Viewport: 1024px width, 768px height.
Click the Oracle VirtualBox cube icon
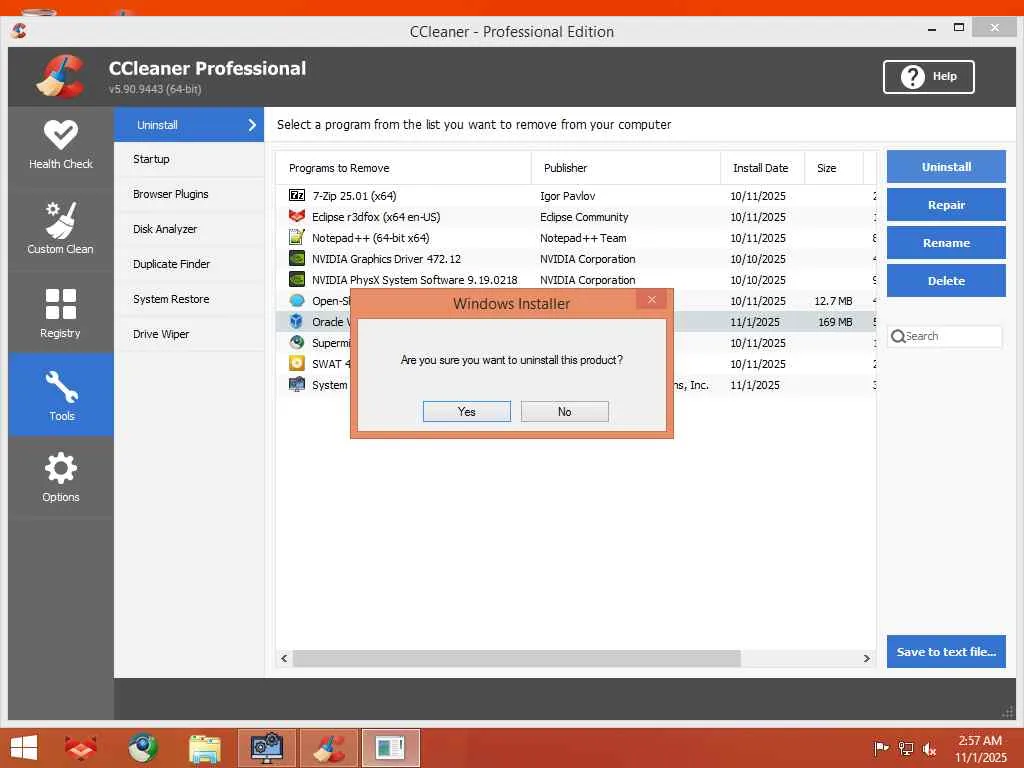296,321
